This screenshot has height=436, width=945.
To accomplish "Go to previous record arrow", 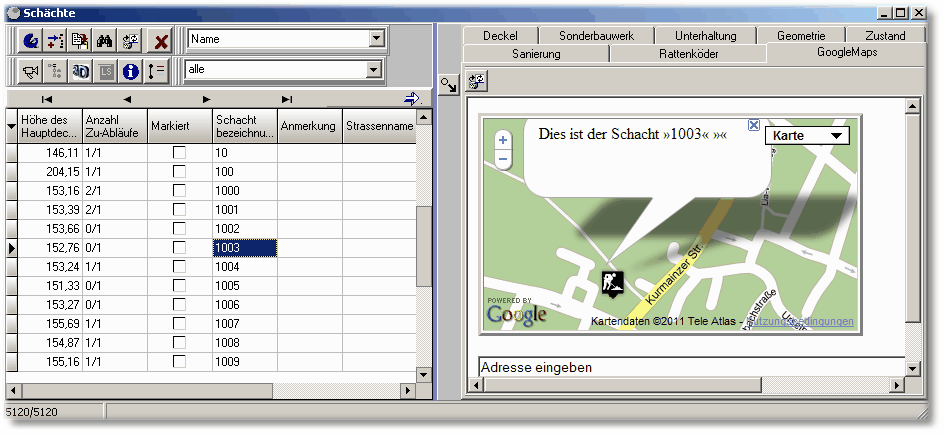I will tap(127, 99).
